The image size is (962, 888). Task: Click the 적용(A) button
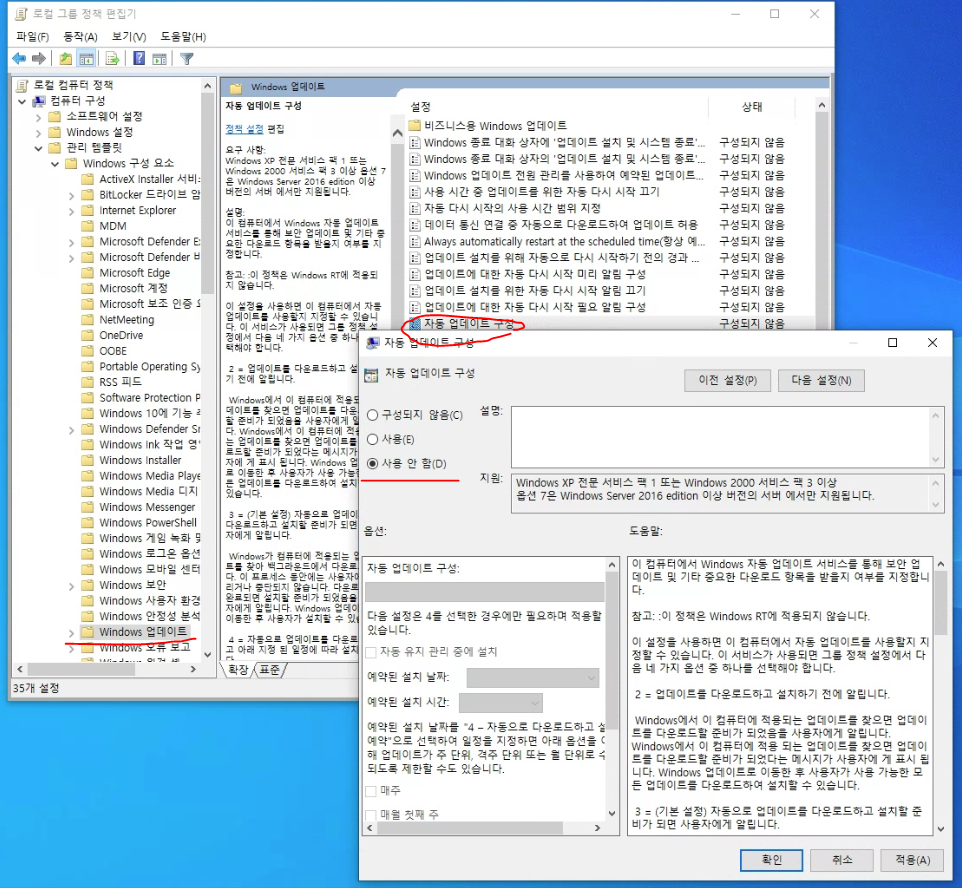[x=912, y=860]
